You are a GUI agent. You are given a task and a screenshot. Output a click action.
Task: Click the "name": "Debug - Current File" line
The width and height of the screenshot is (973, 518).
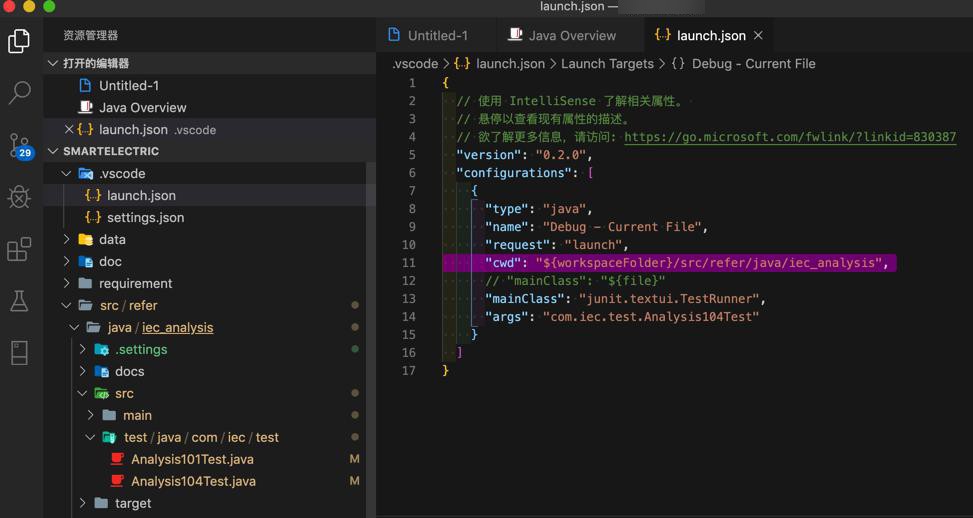tap(596, 227)
